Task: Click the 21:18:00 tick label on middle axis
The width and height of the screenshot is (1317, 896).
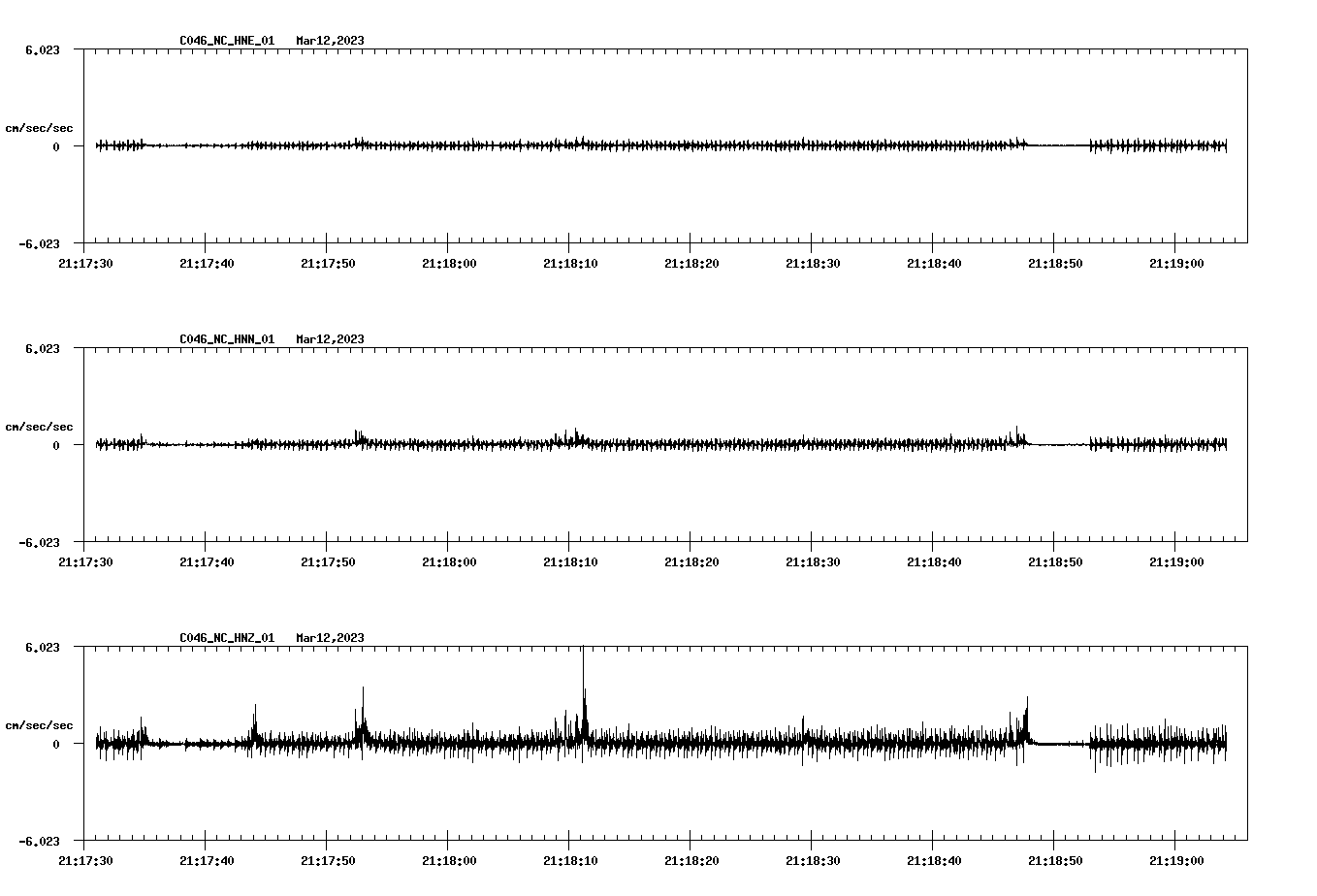Action: 451,560
